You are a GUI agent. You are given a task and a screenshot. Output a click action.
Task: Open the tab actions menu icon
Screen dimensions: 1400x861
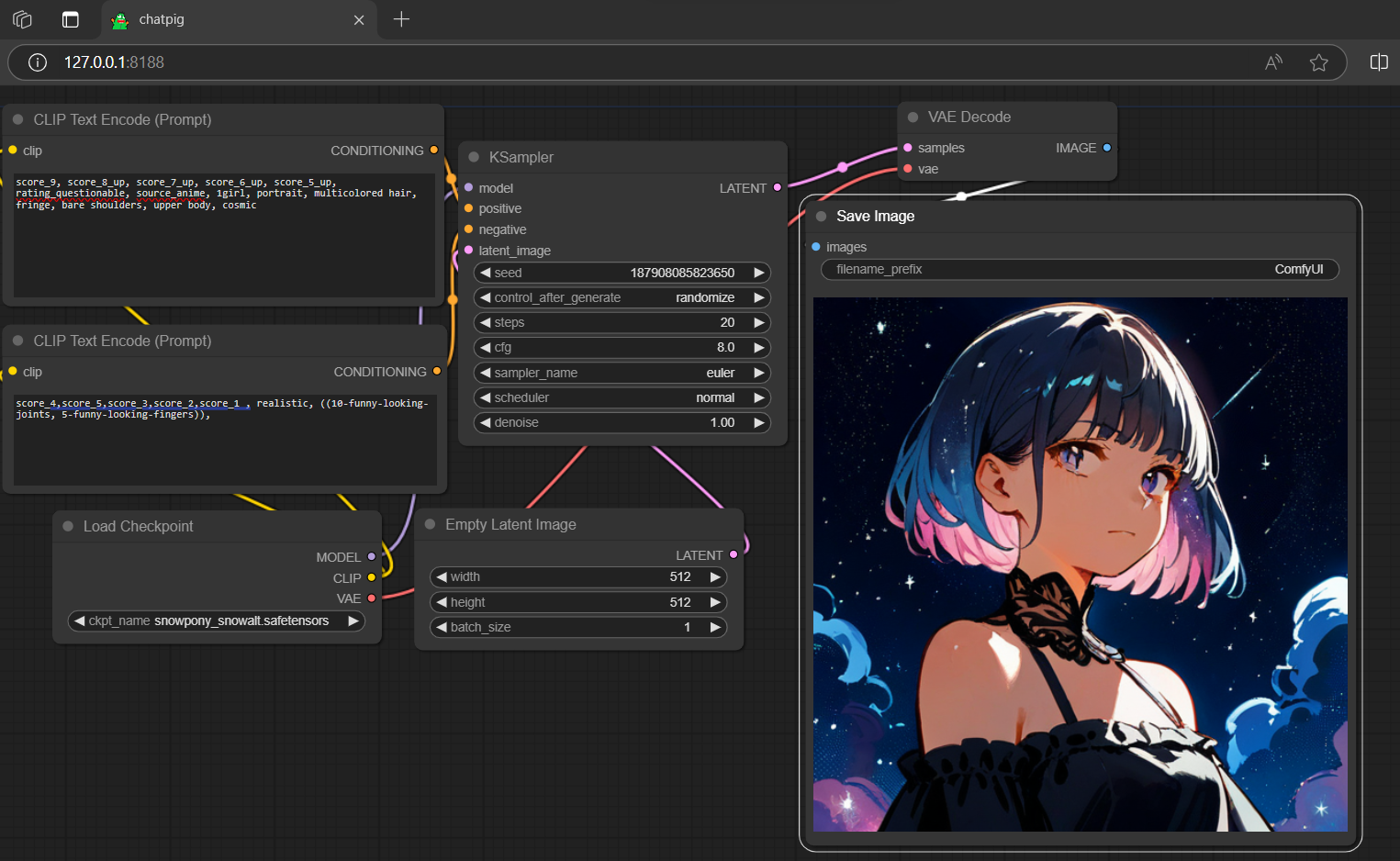point(71,19)
